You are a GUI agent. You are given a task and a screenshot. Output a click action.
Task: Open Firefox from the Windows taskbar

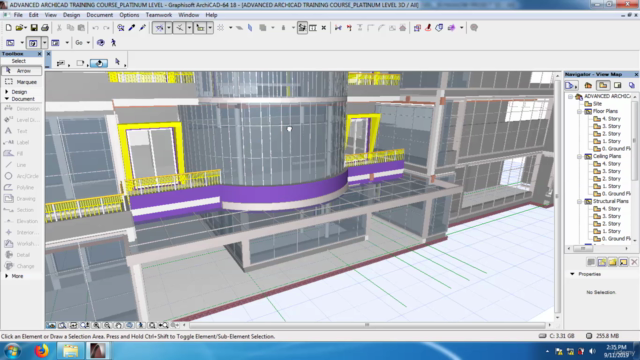(x=41, y=351)
